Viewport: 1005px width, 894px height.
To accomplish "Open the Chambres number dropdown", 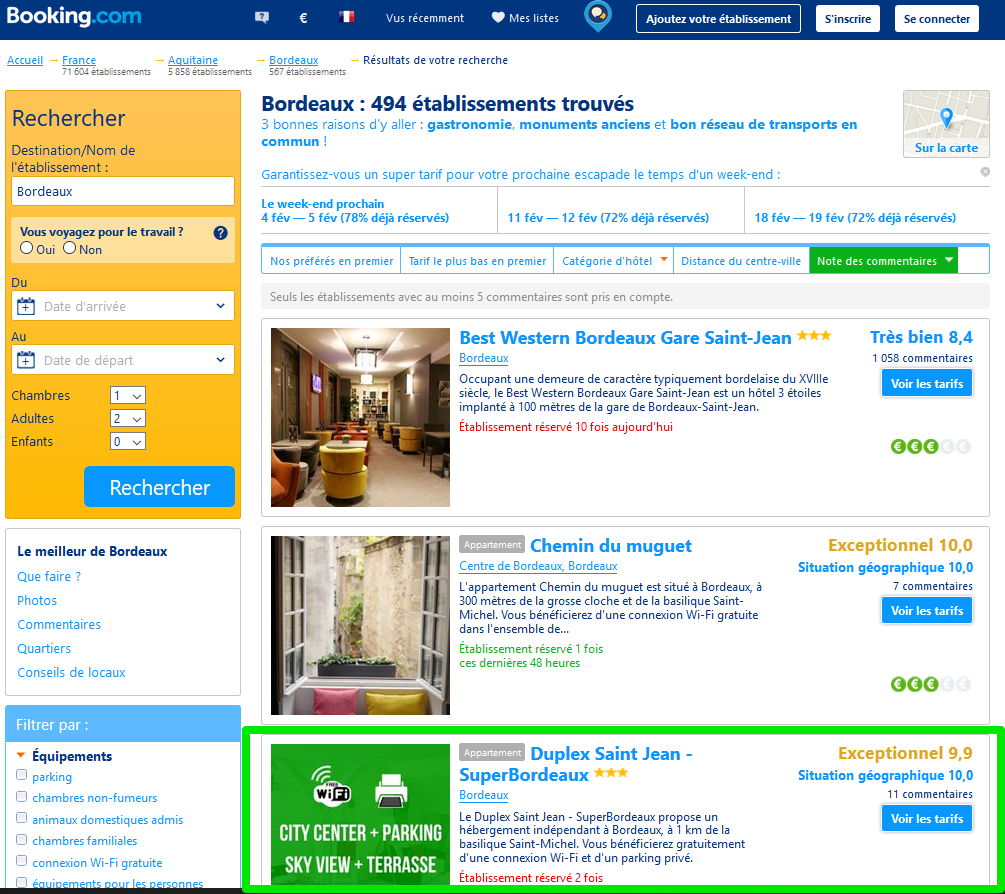I will [x=128, y=395].
